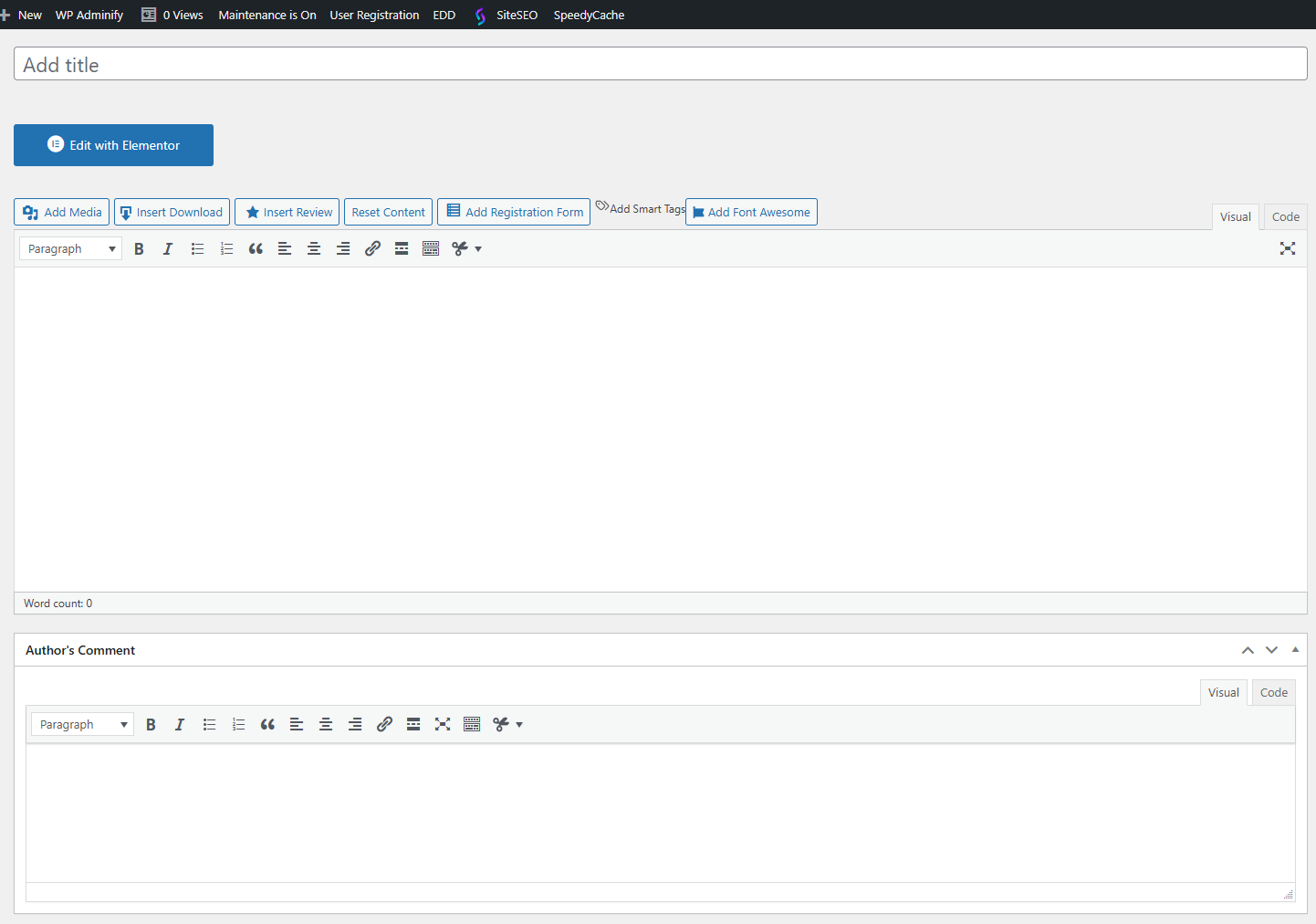The width and height of the screenshot is (1316, 924).
Task: Click the Add title input field
Action: tap(660, 65)
